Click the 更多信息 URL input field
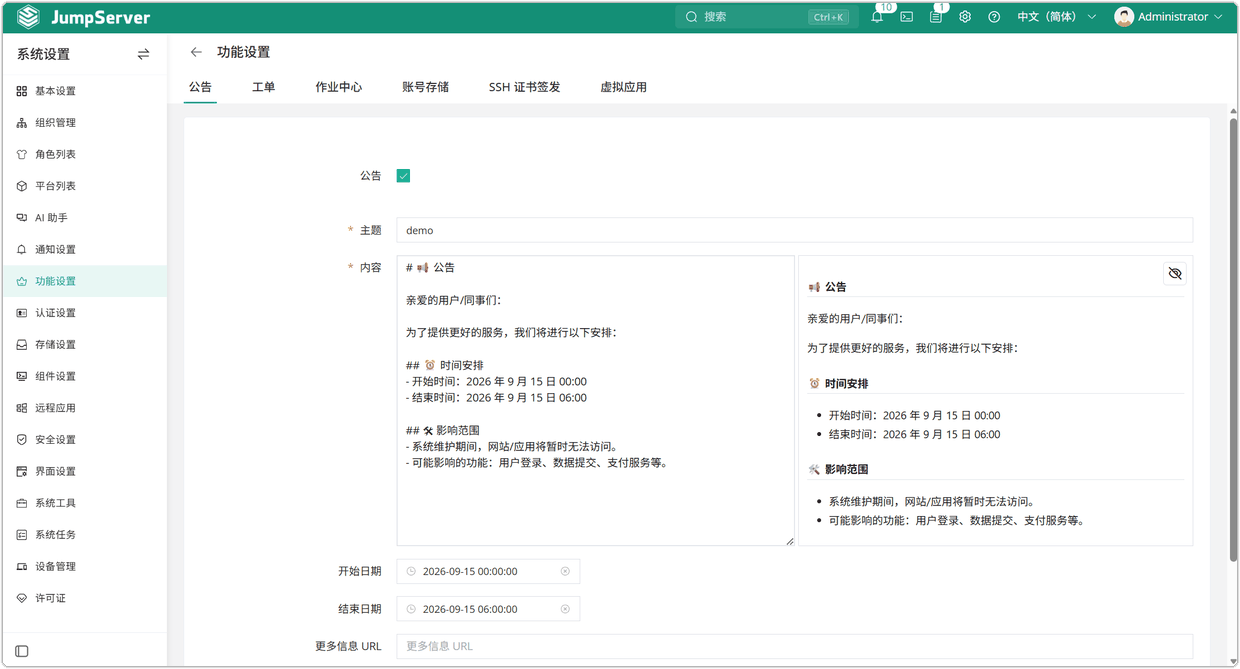Screen dimensions: 1240x669 pyautogui.click(x=795, y=646)
